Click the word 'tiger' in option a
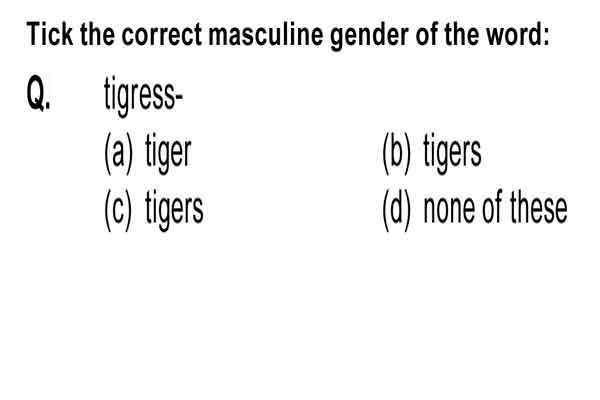This screenshot has height=400, width=600. pos(168,153)
